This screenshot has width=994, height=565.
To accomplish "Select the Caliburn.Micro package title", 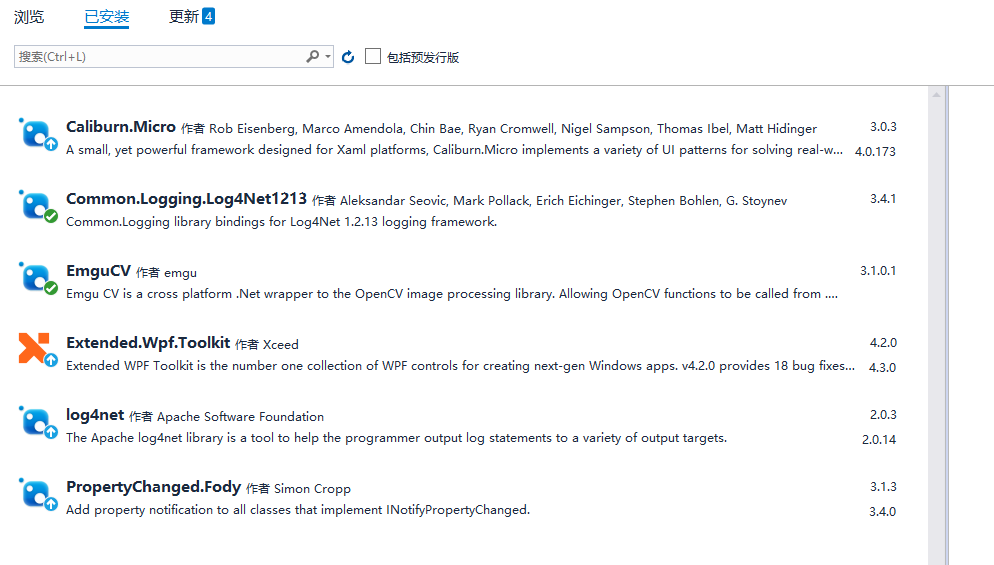I will pos(120,127).
